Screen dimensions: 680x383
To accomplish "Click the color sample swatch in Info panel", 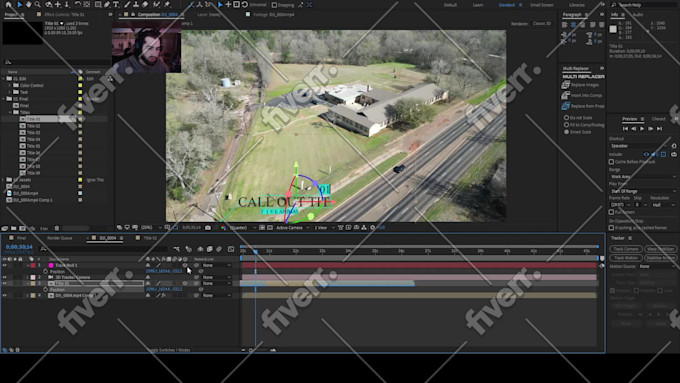I will pyautogui.click(x=613, y=29).
